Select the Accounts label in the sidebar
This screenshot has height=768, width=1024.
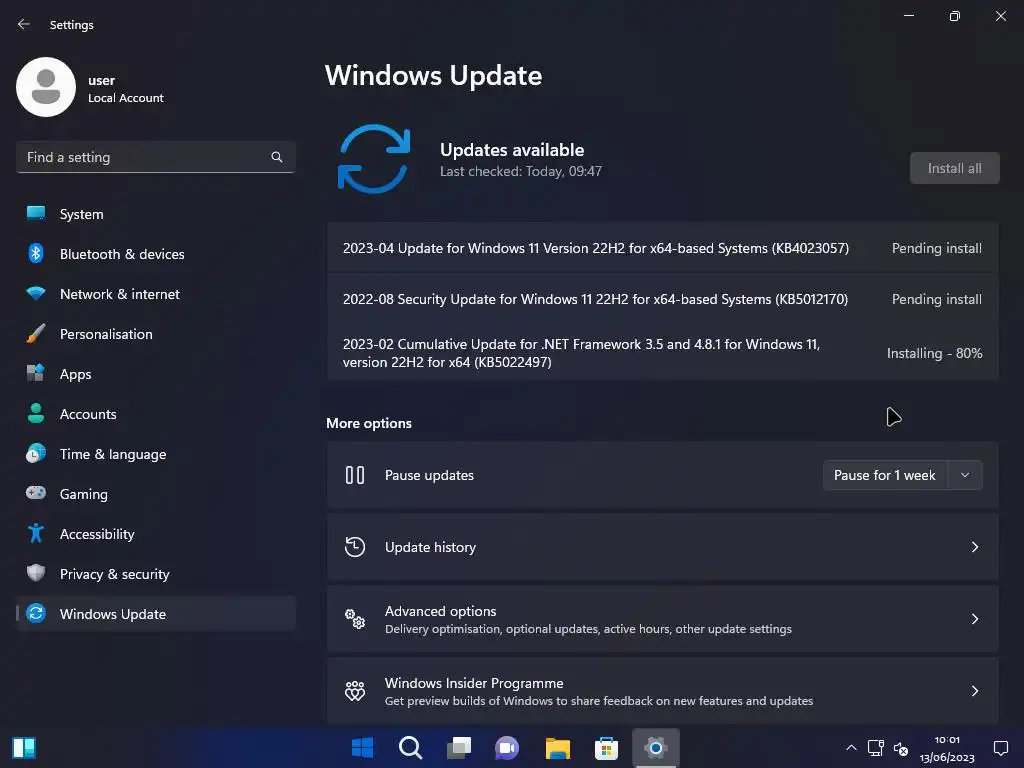click(x=88, y=413)
